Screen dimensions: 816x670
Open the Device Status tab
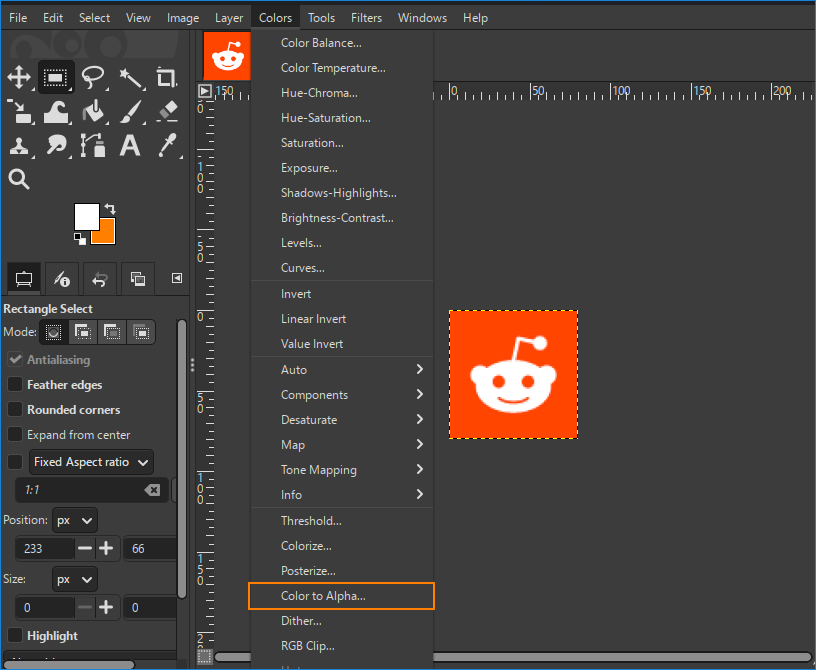click(x=62, y=279)
